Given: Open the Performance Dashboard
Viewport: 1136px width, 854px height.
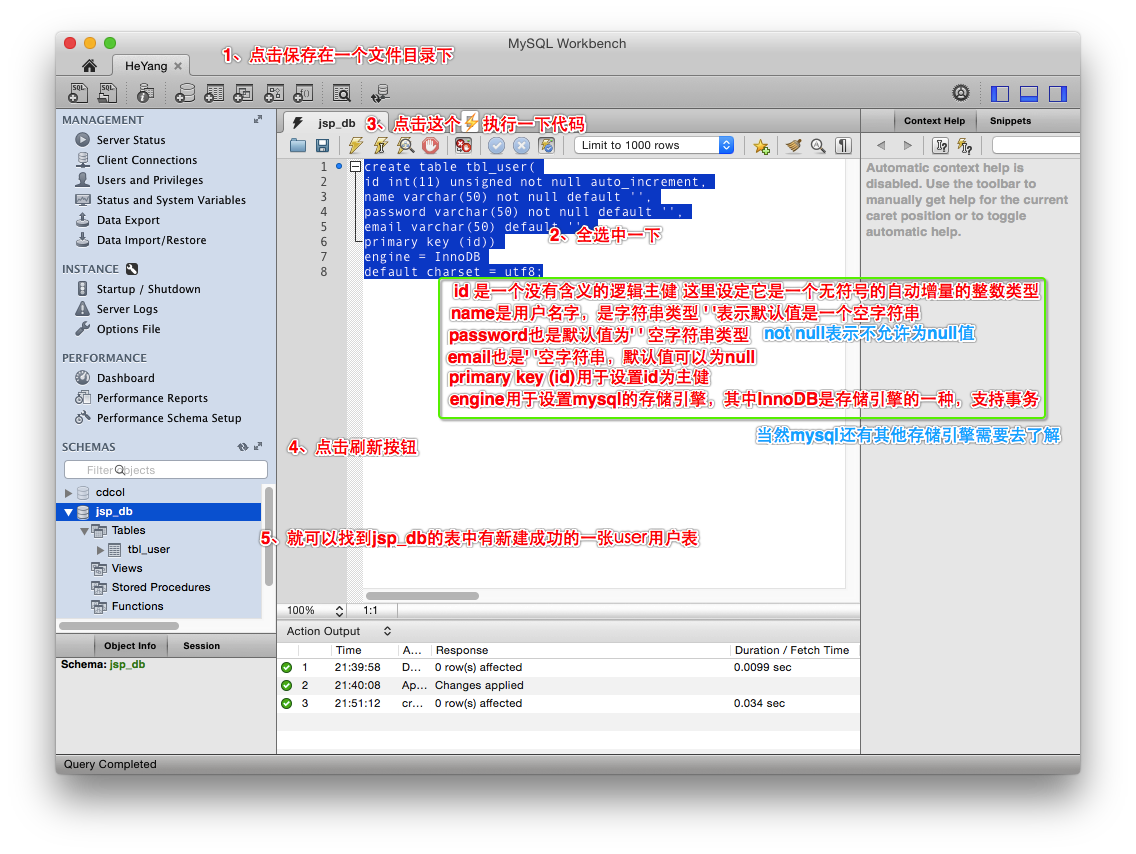Looking at the screenshot, I should click(125, 378).
